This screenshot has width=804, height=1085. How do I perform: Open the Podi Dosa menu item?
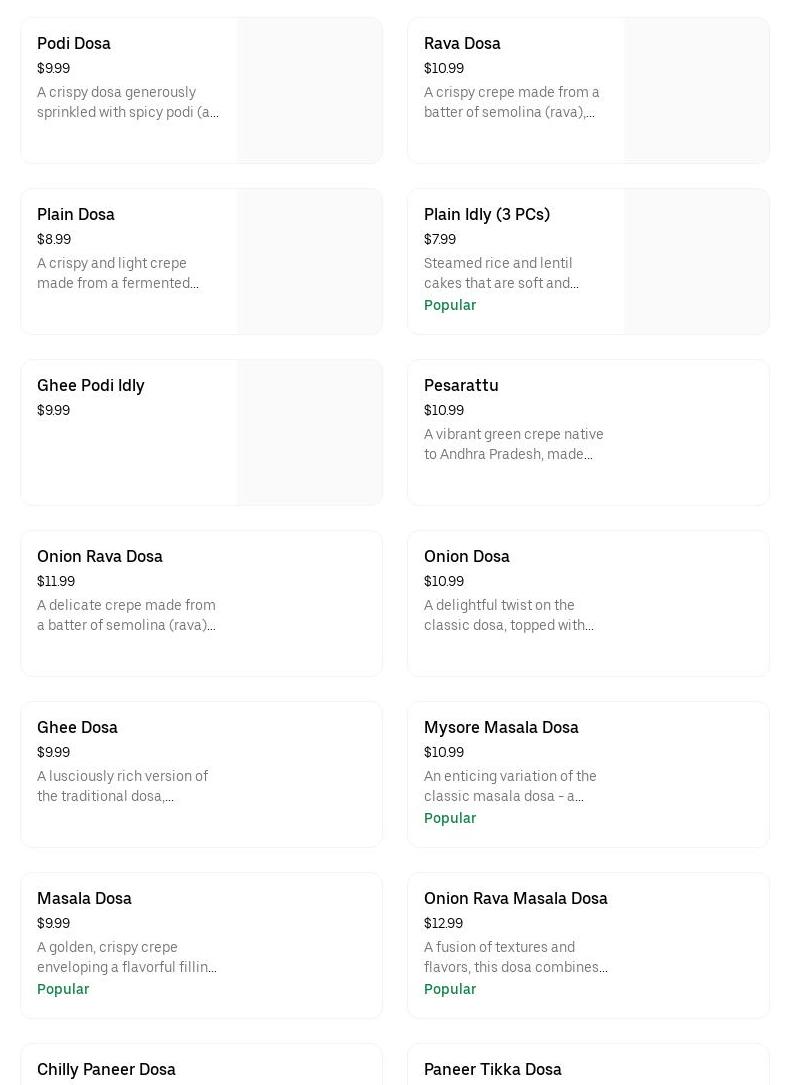(74, 43)
